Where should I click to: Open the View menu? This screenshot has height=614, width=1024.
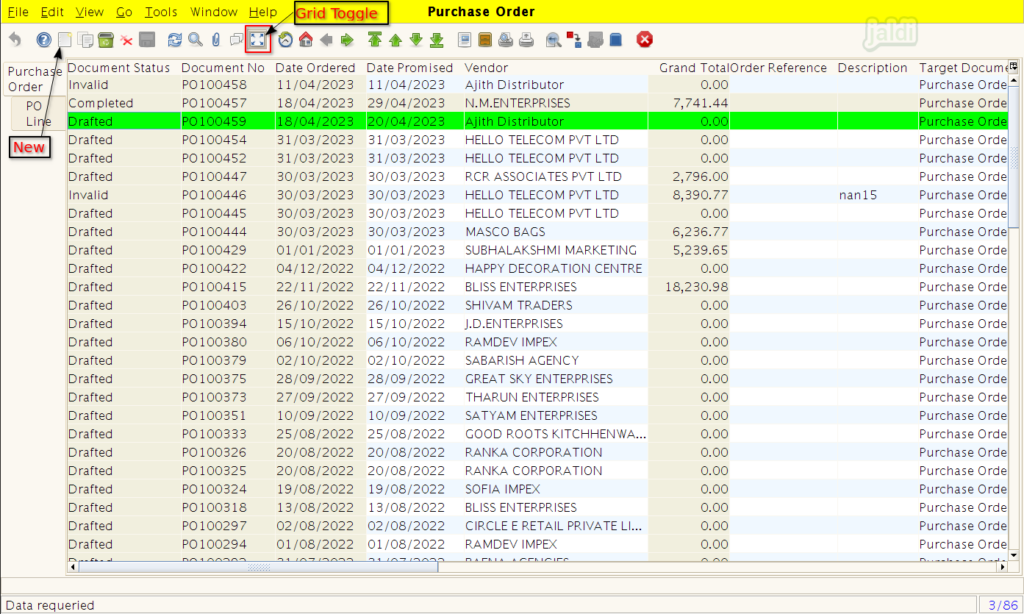(x=89, y=12)
